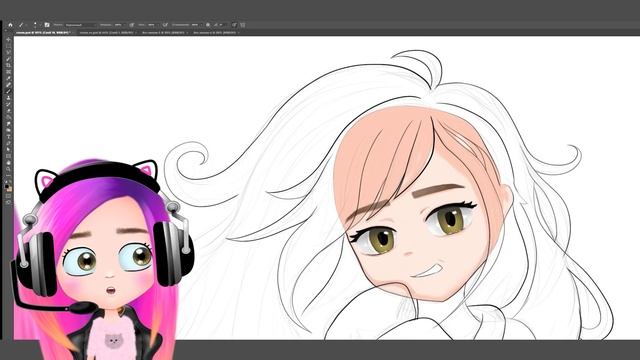Switch to the first active document tab

click(x=43, y=32)
